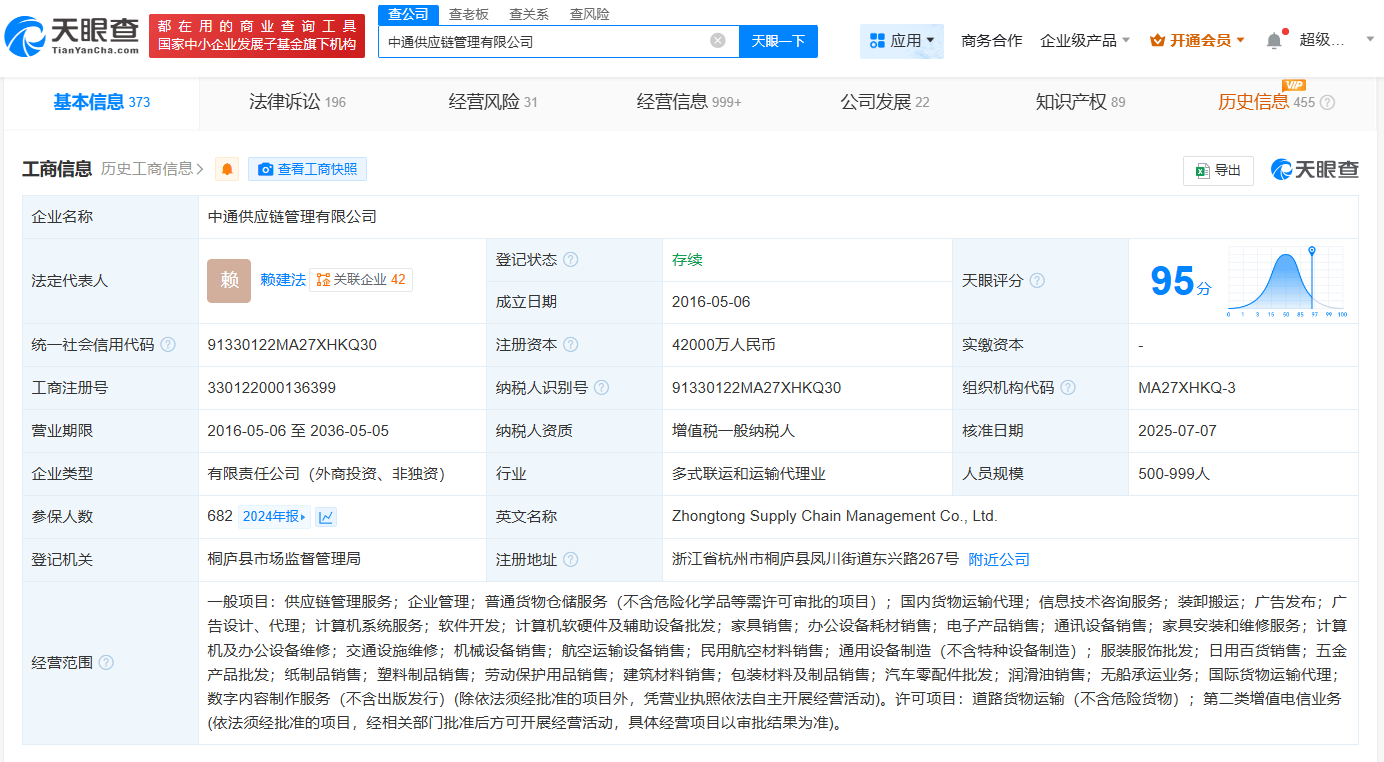The image size is (1384, 762).
Task: Click the 95分 score distribution chart
Action: click(1288, 282)
